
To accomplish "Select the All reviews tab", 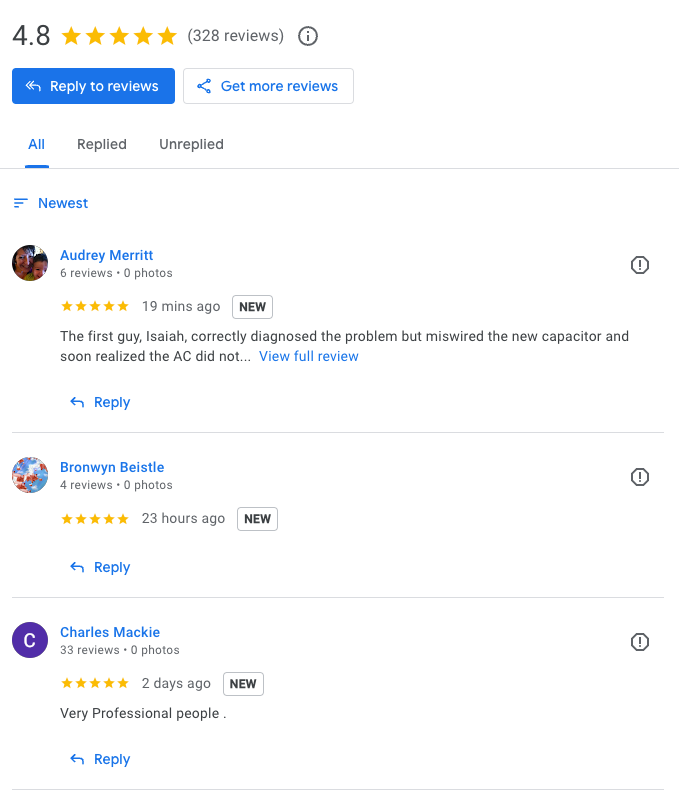I will 37,144.
